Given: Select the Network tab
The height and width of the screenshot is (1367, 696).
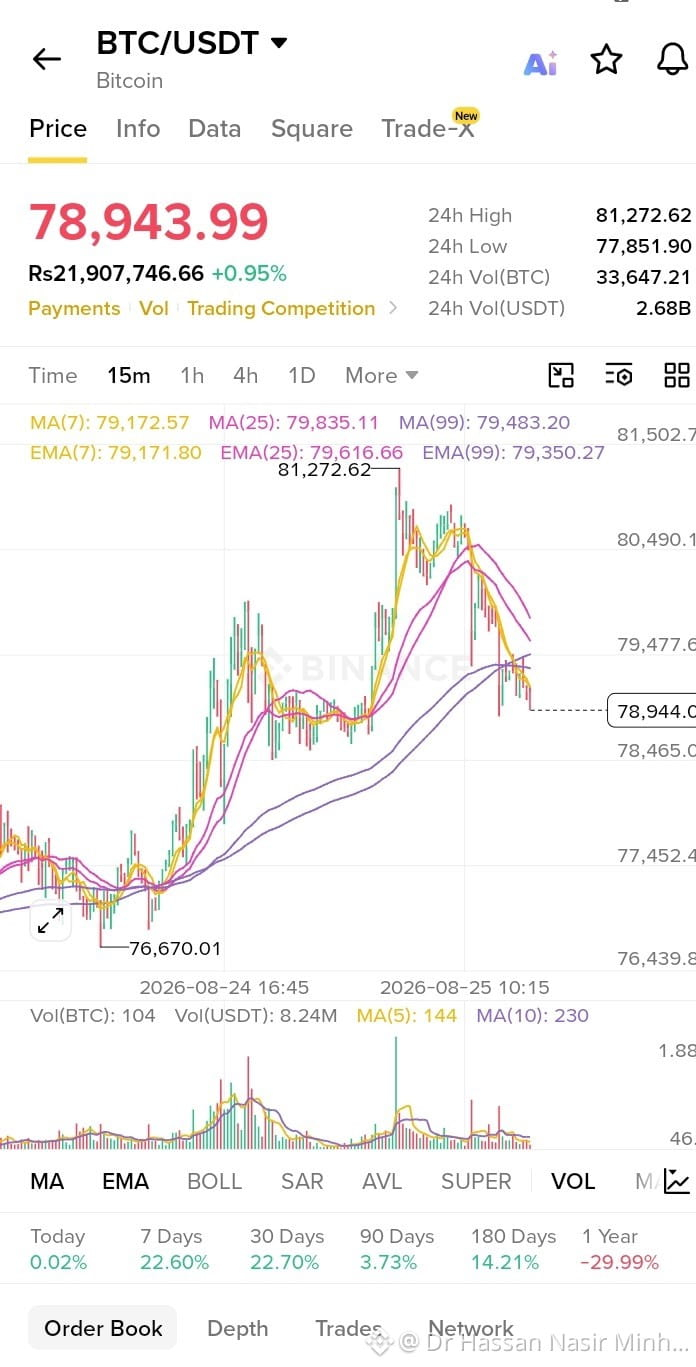Looking at the screenshot, I should tap(471, 1328).
